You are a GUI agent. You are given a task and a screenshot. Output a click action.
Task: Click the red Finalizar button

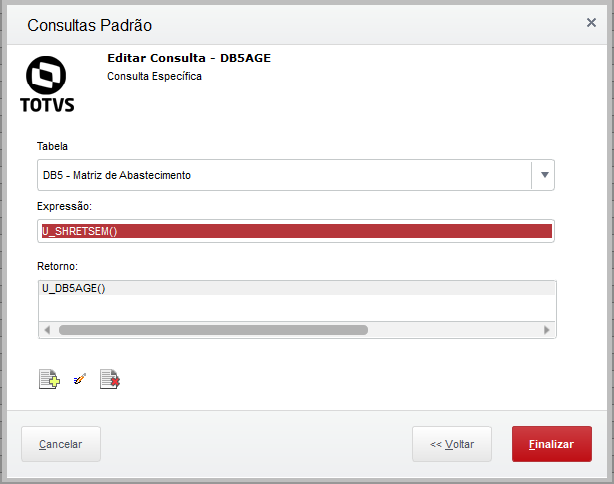pos(552,444)
